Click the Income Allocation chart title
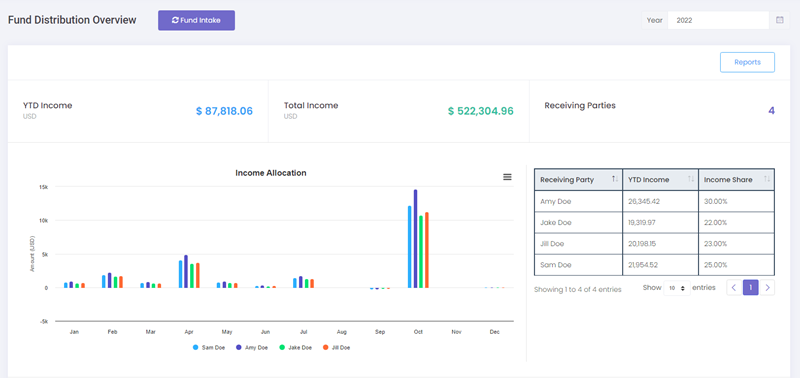The width and height of the screenshot is (800, 378). [271, 173]
